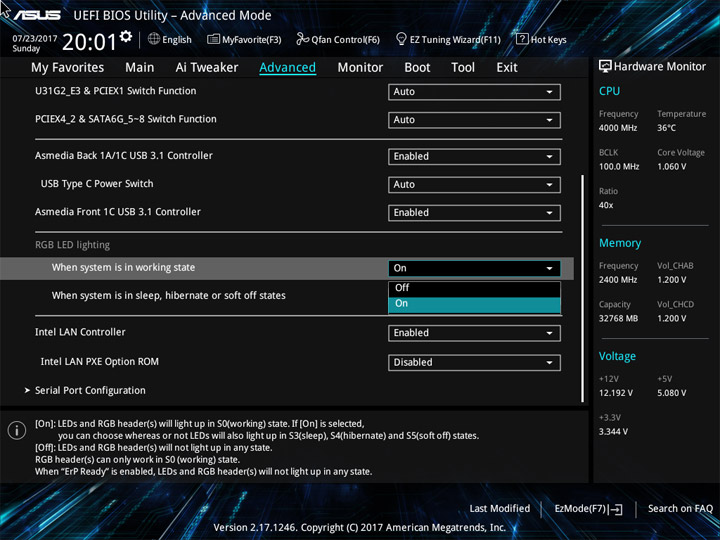The width and height of the screenshot is (720, 540).
Task: Click the settings list vertical scrollbar
Action: click(x=583, y=288)
